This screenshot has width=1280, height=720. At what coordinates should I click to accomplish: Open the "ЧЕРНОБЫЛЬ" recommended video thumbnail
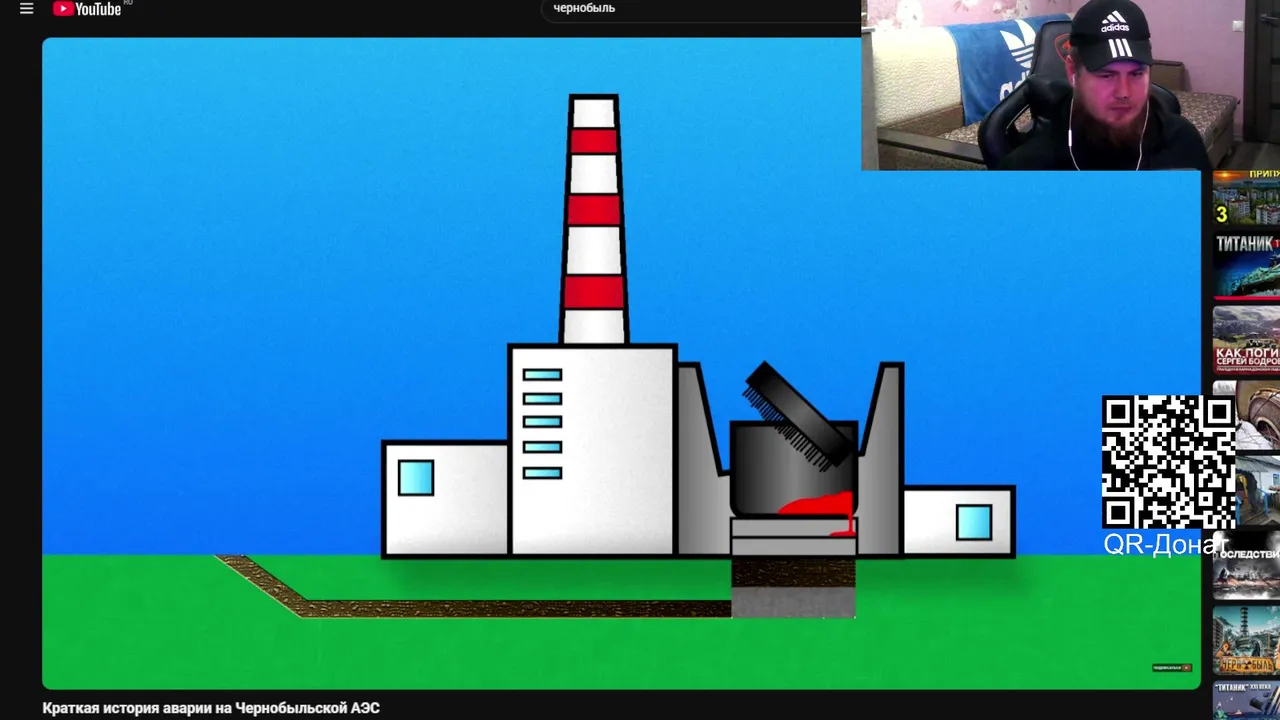click(x=1246, y=641)
